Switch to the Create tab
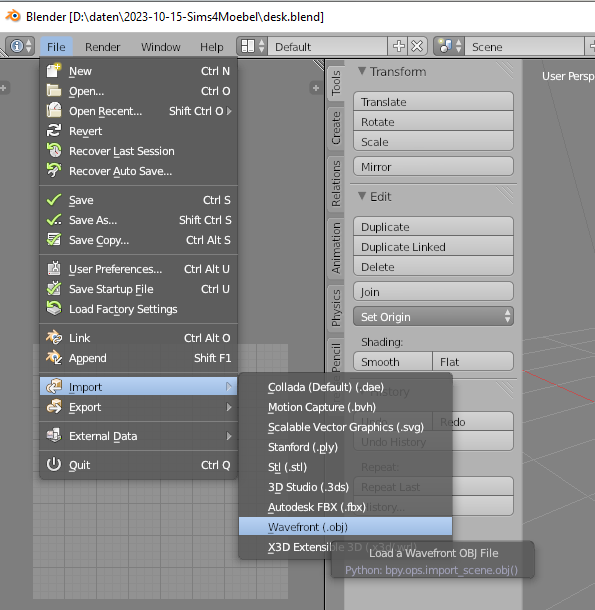Screen dimensions: 595x610 tap(336, 128)
